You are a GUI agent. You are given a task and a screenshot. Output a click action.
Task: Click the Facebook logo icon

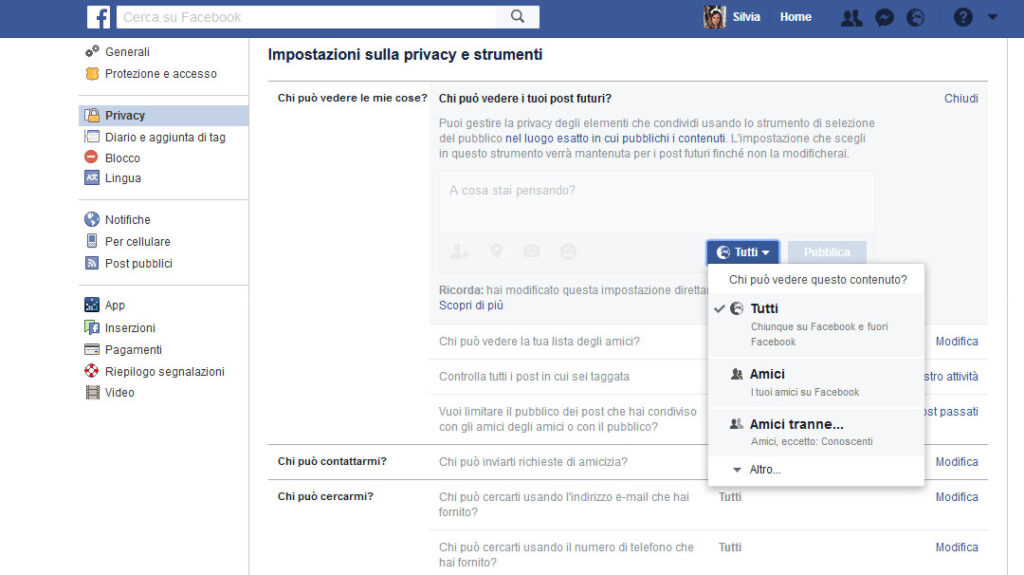point(99,17)
